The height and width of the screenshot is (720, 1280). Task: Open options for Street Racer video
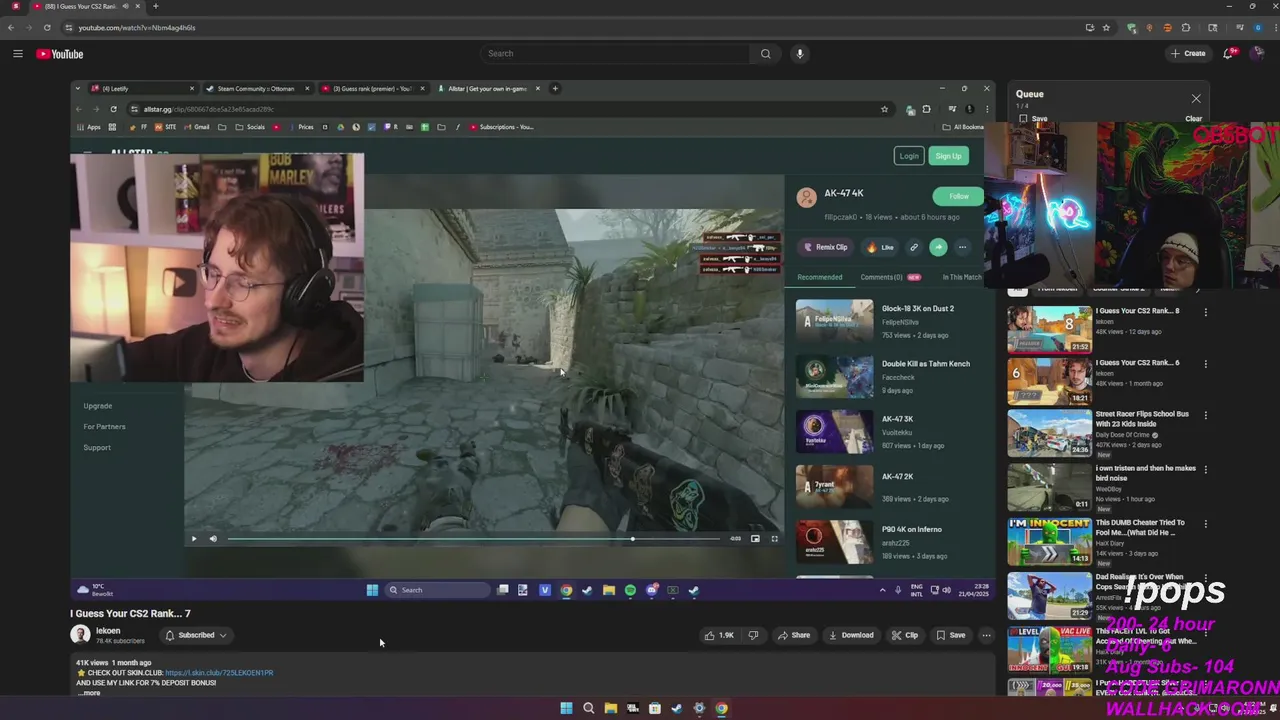(x=1205, y=415)
